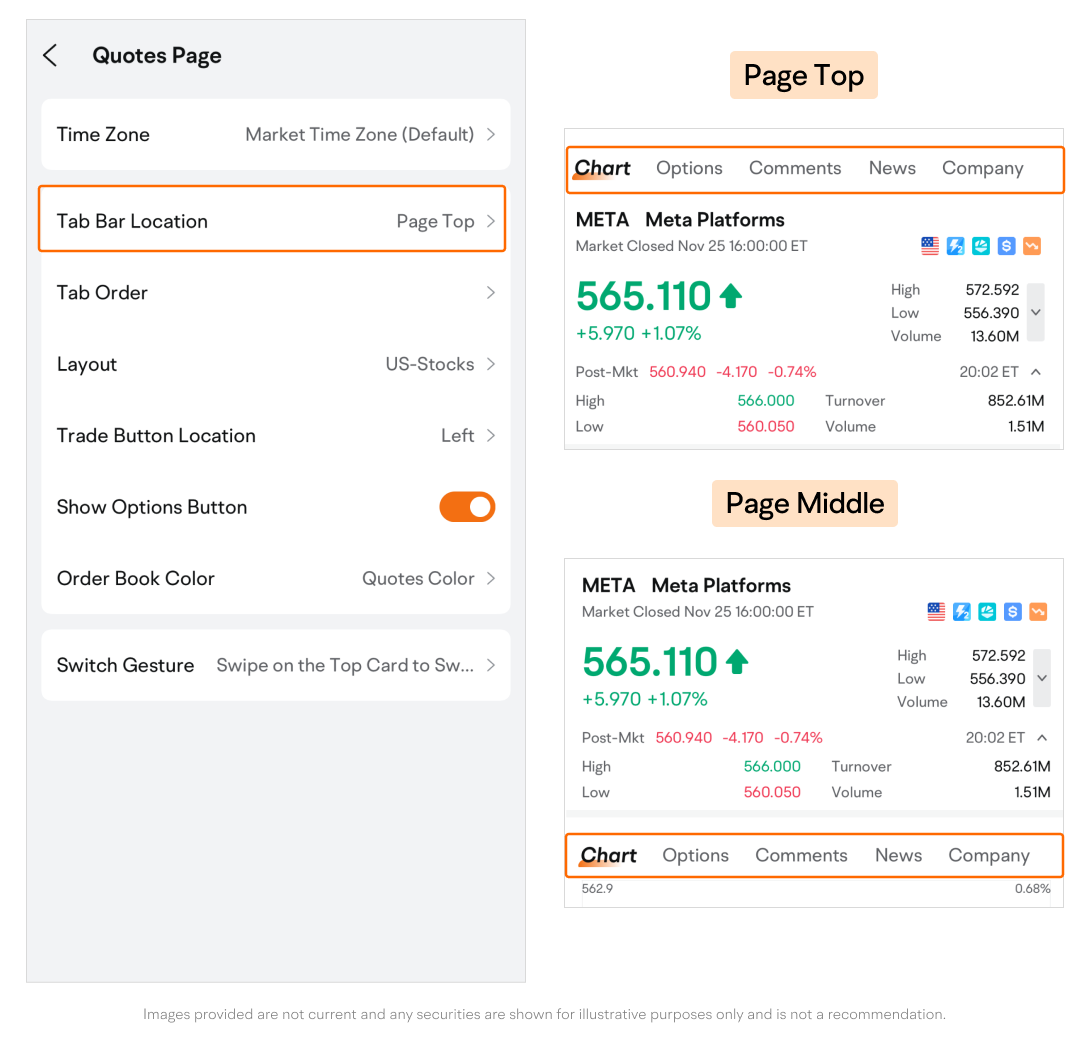Select Chart tab in Page Middle preview
The image size is (1090, 1042).
[608, 856]
